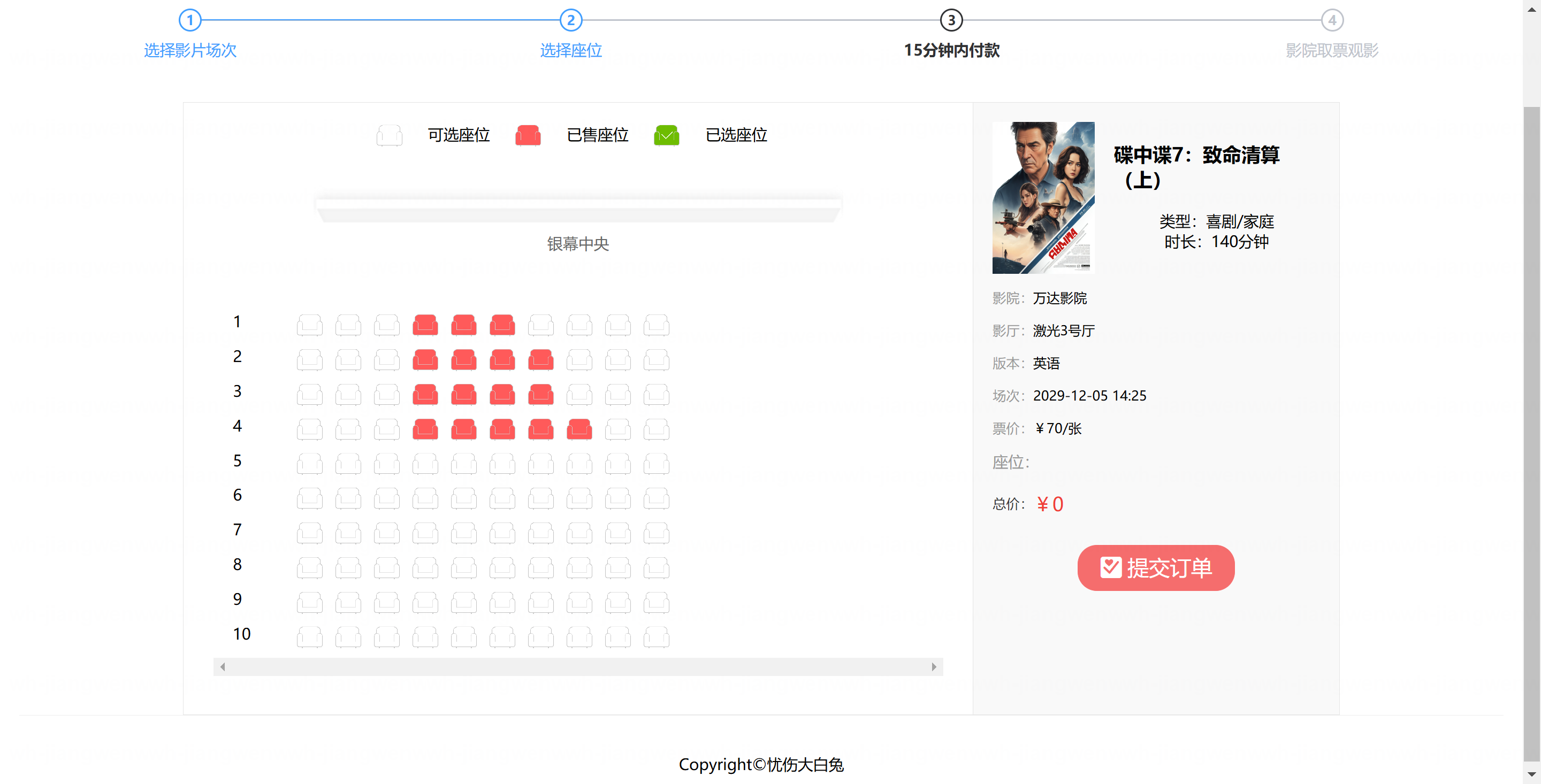The image size is (1541, 784).
Task: Click the green selected-seat legend icon
Action: (x=666, y=135)
